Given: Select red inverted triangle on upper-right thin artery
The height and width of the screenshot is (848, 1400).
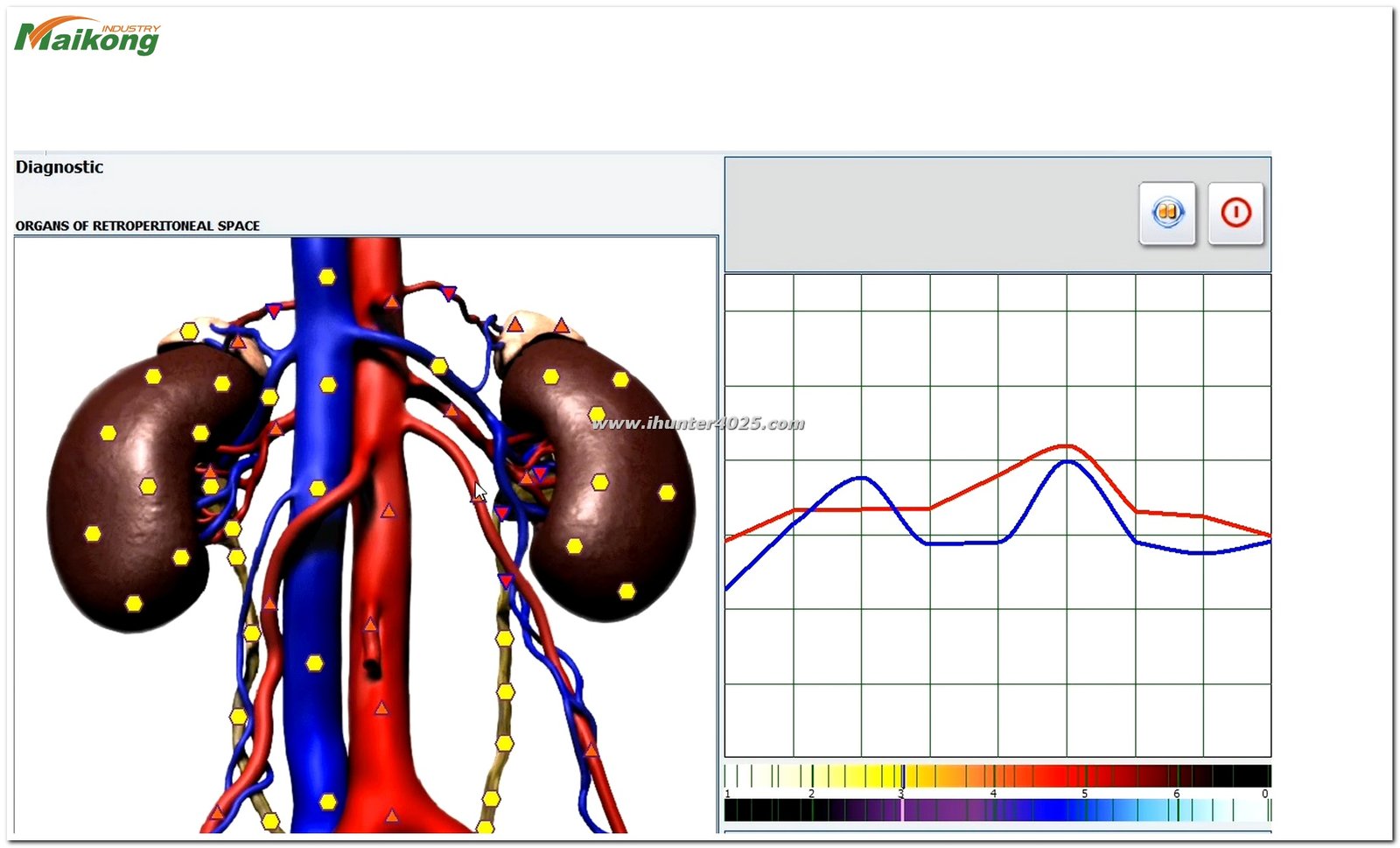Looking at the screenshot, I should point(449,294).
